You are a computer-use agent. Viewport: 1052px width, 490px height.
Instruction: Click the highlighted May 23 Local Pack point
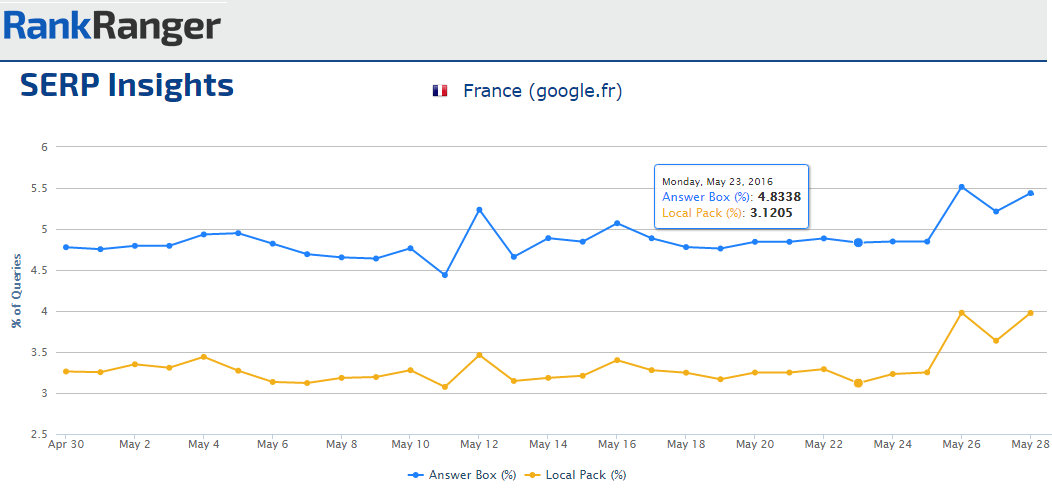coord(858,383)
